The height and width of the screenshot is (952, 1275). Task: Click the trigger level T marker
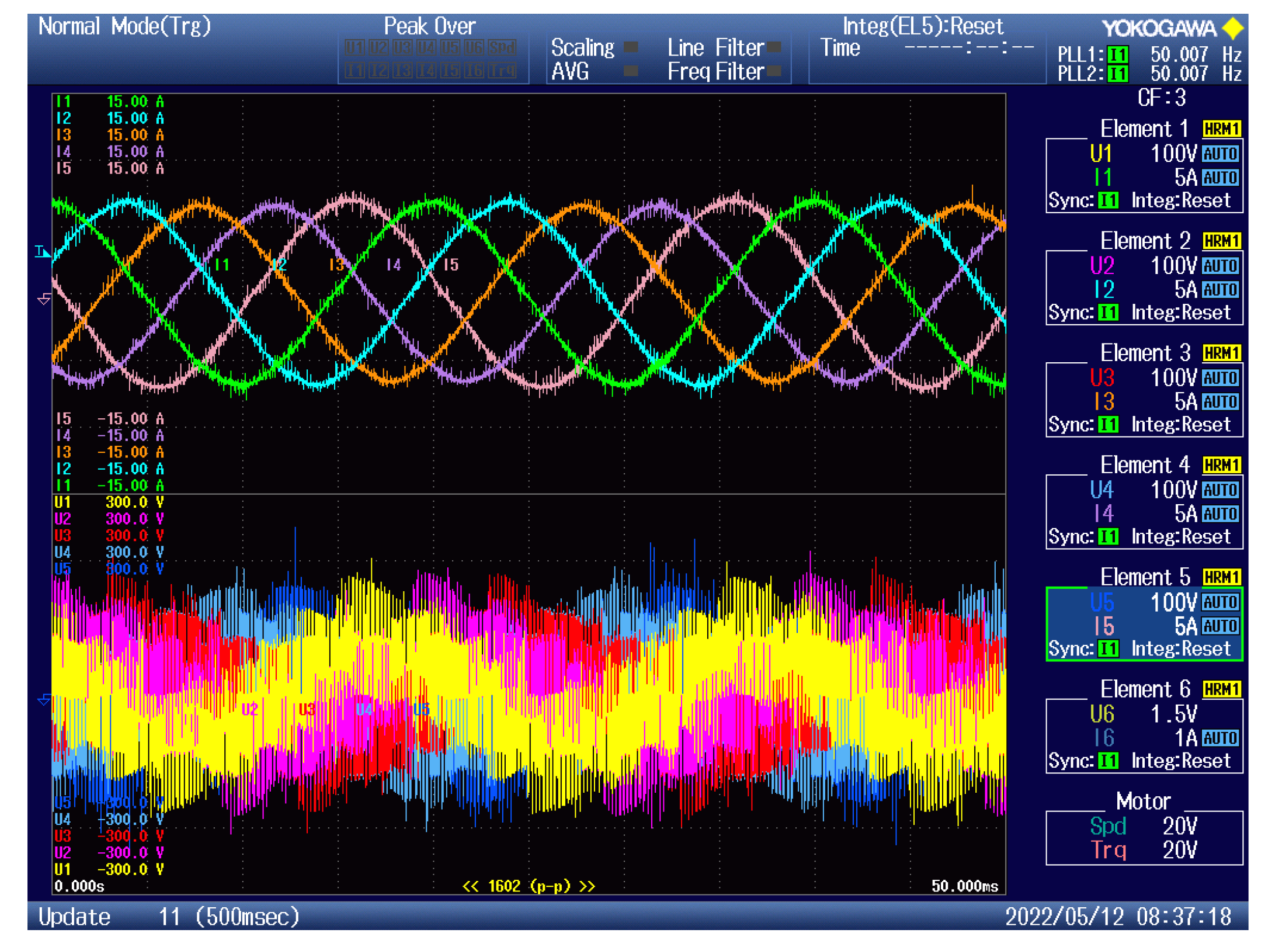42,252
